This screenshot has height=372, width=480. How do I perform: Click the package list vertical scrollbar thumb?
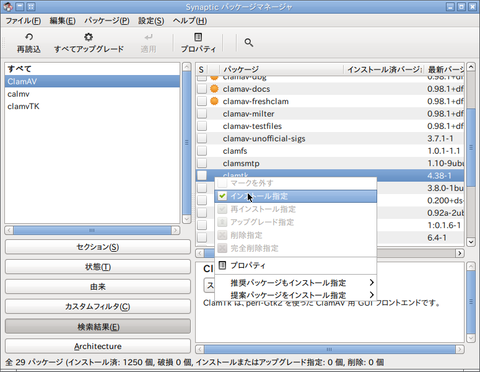click(471, 147)
